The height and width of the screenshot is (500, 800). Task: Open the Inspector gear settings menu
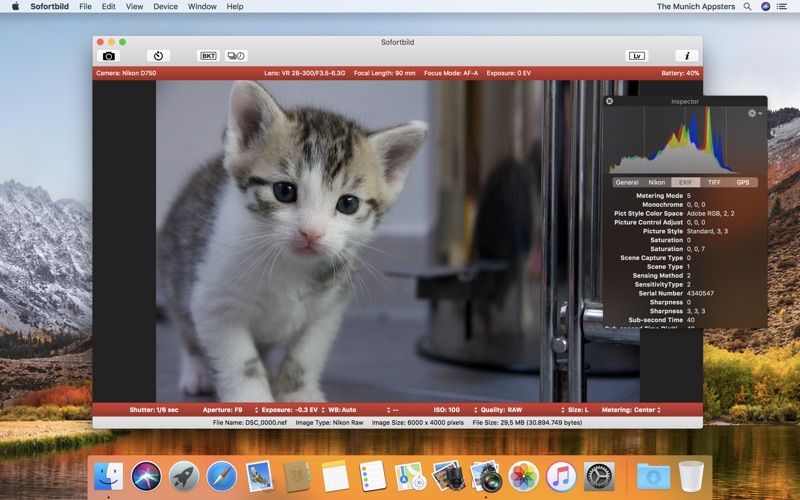(x=754, y=113)
